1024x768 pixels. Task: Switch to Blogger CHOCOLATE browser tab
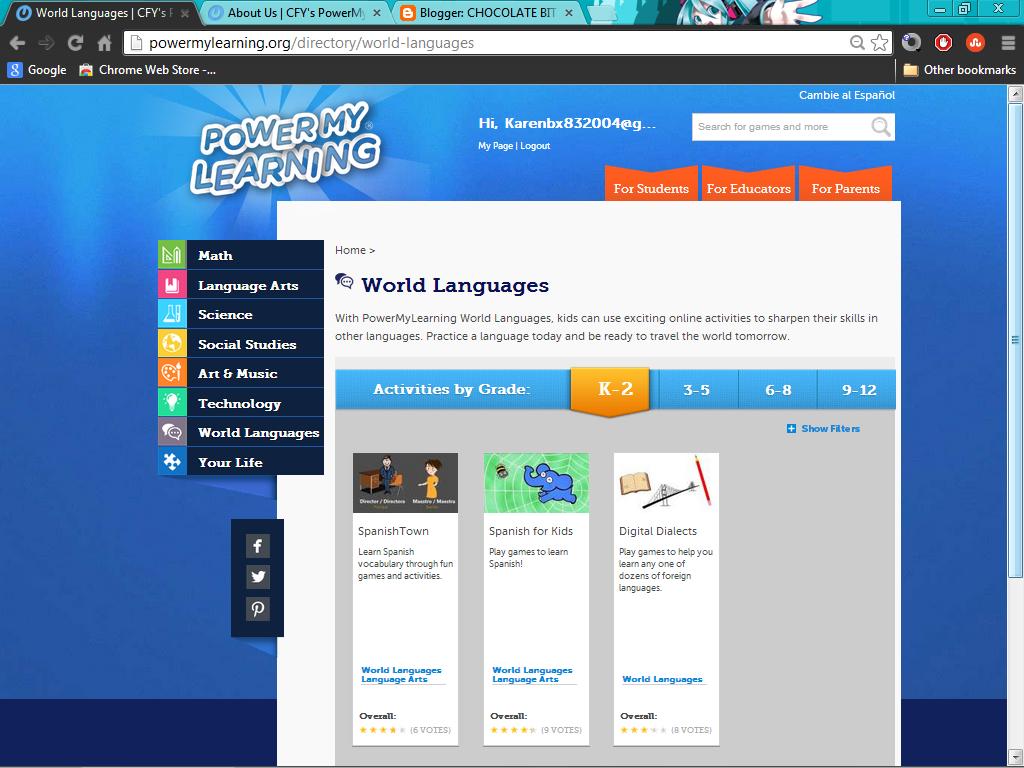pos(487,12)
